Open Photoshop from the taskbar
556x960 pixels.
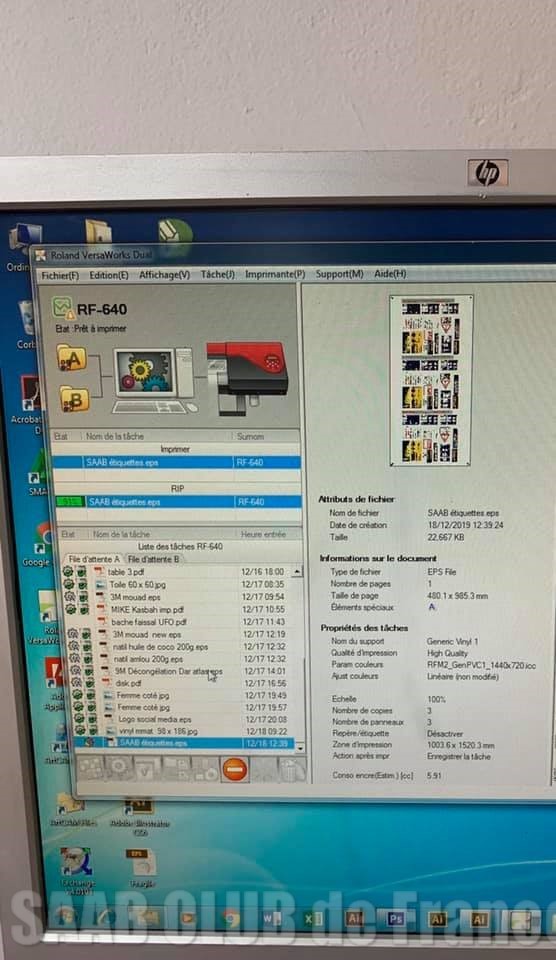396,918
